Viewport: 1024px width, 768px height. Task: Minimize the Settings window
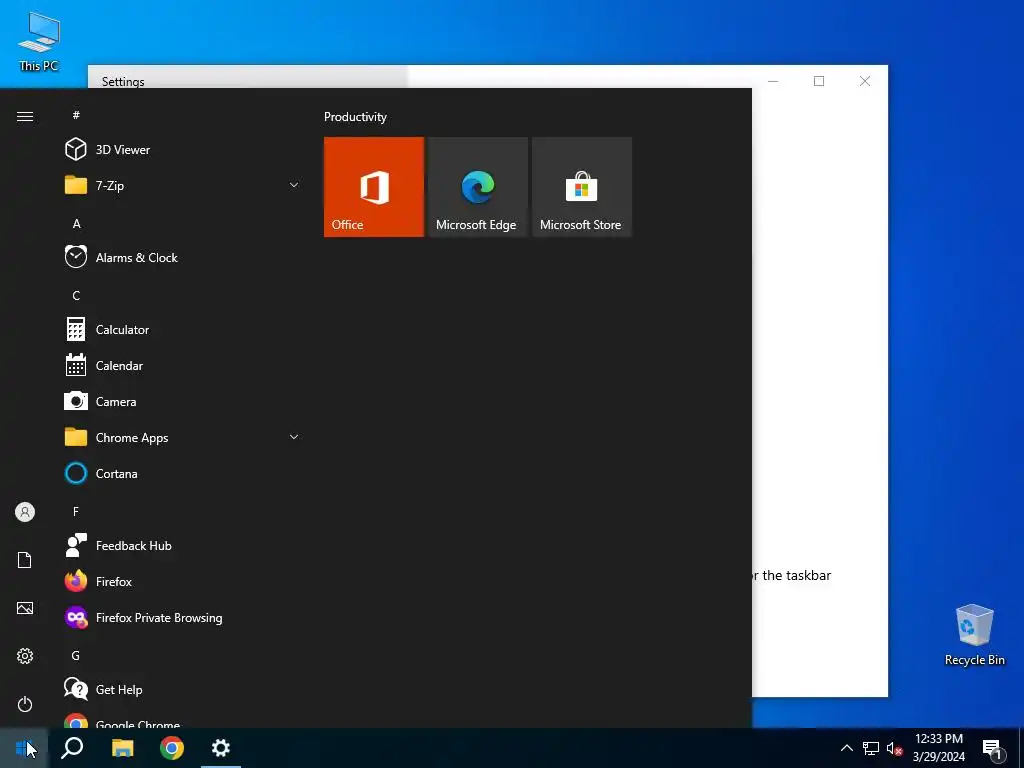[x=773, y=81]
